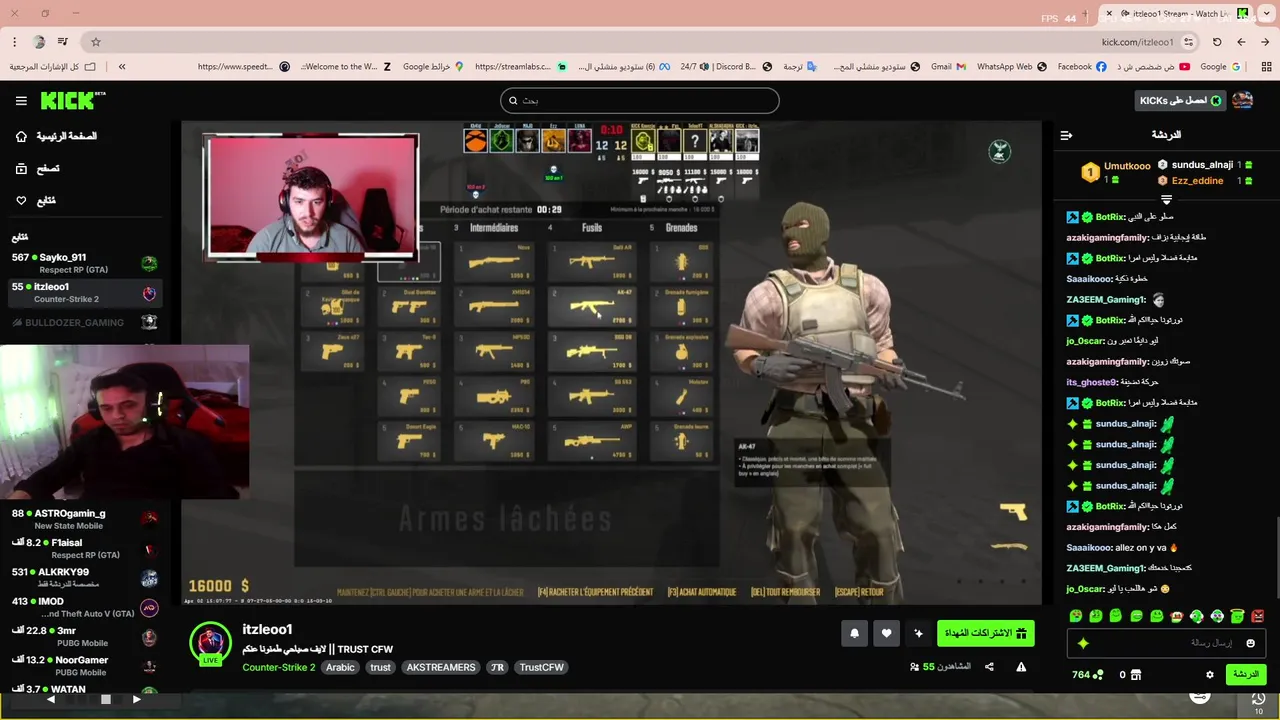Click the gifted subscriptions green button

[x=985, y=633]
